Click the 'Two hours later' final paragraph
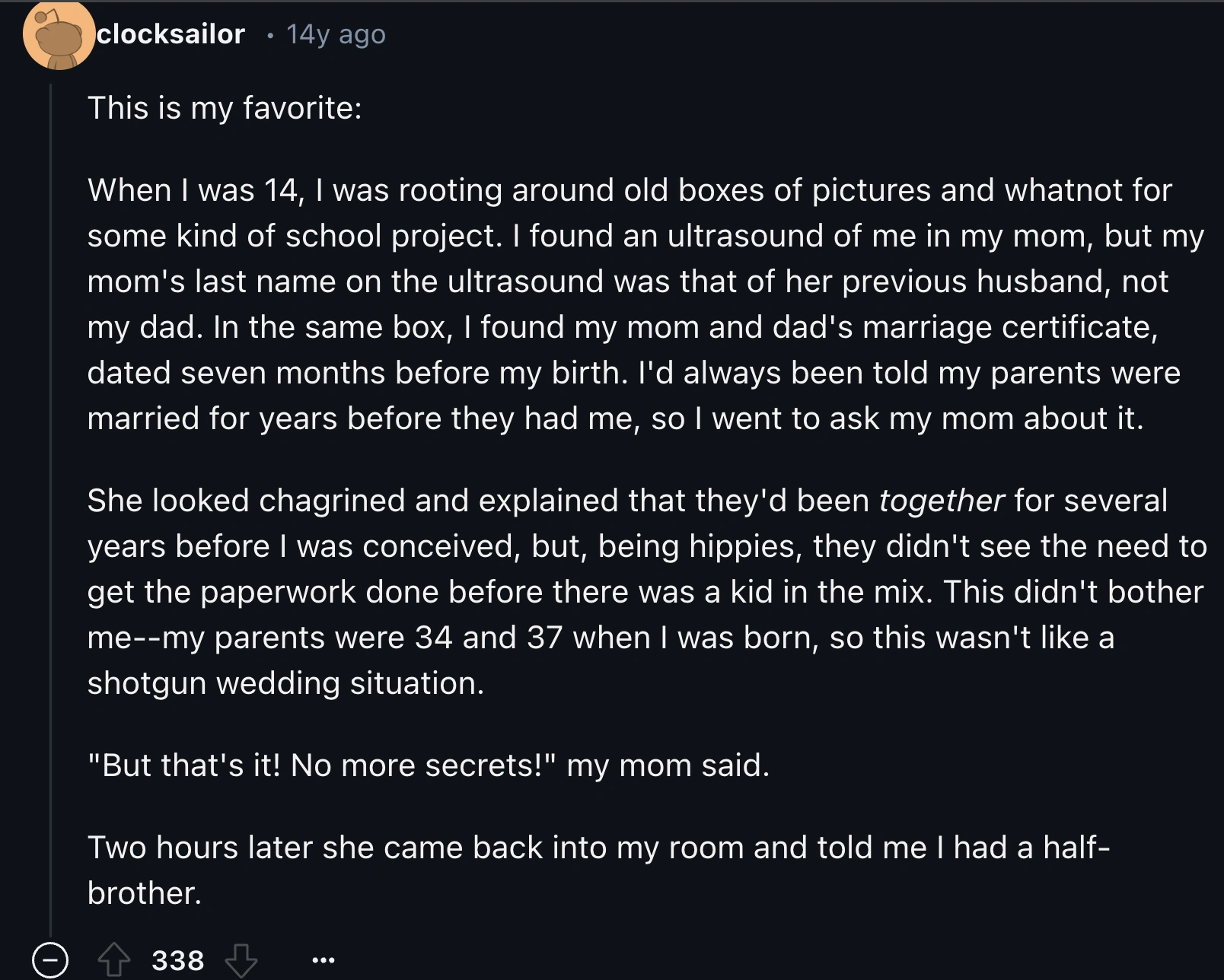This screenshot has height=980, width=1224. pos(598,847)
